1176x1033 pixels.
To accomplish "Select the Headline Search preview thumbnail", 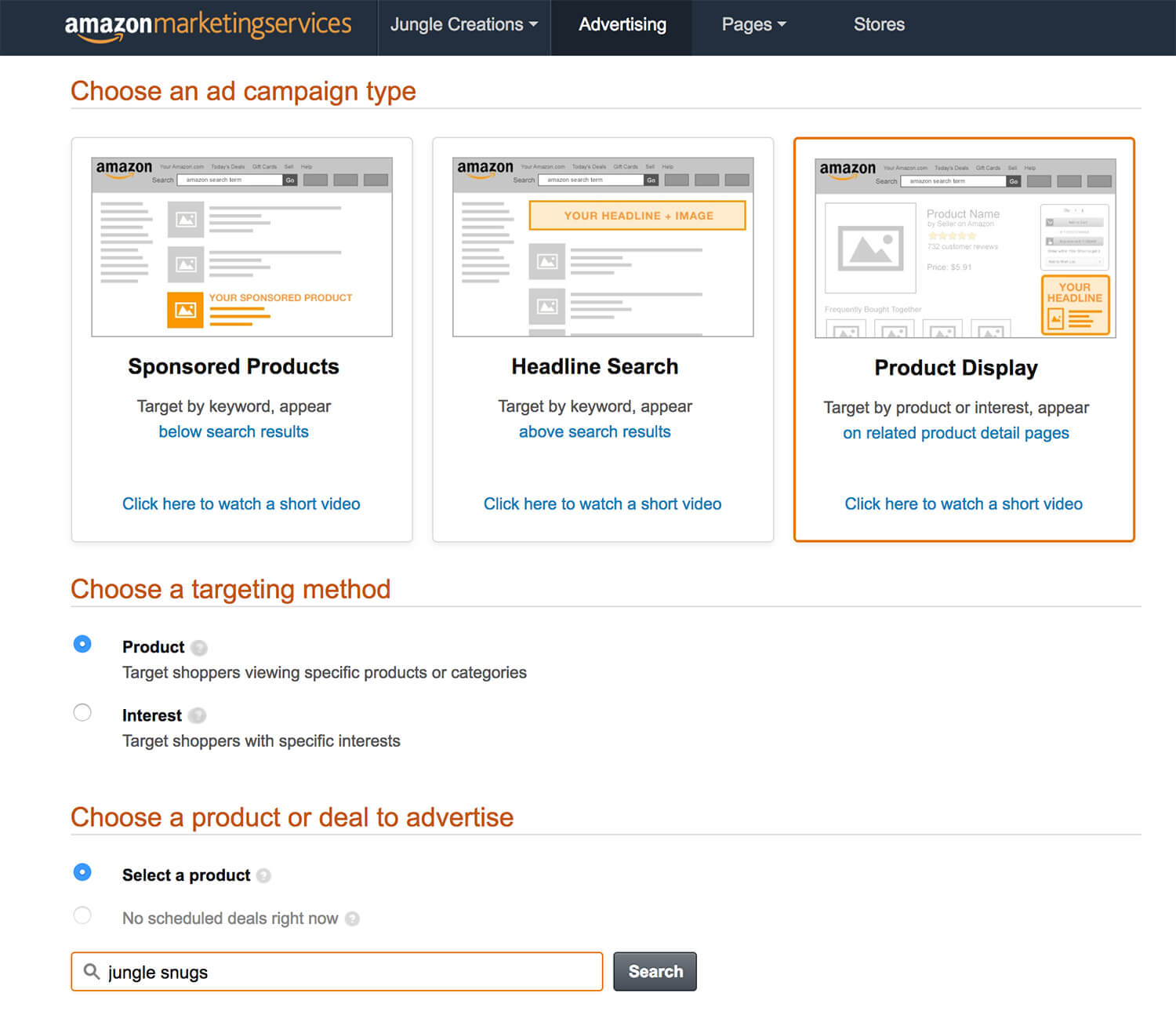I will [603, 247].
